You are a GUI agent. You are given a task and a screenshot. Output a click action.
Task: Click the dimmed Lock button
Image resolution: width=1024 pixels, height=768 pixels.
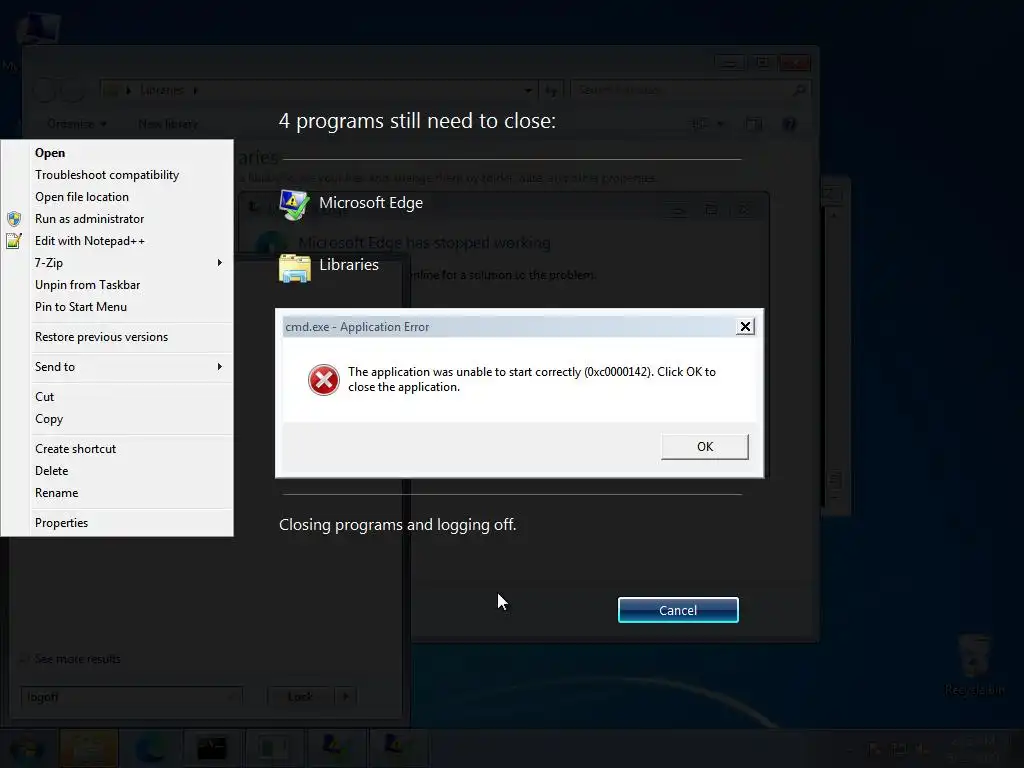pos(300,696)
